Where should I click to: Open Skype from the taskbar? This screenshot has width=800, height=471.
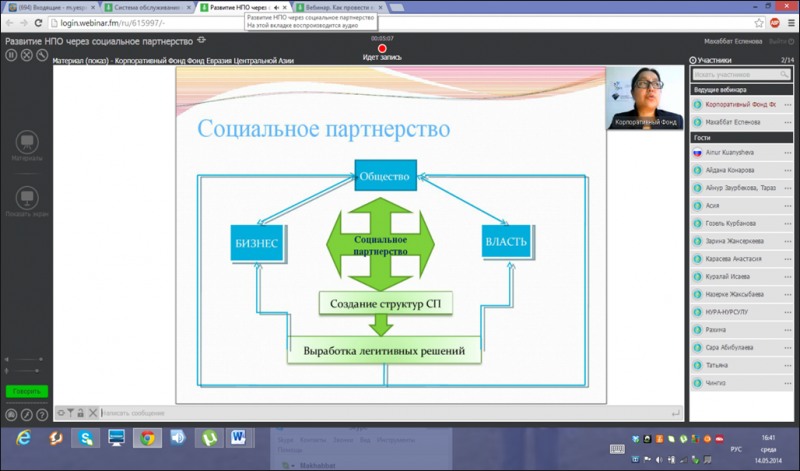tap(85, 438)
